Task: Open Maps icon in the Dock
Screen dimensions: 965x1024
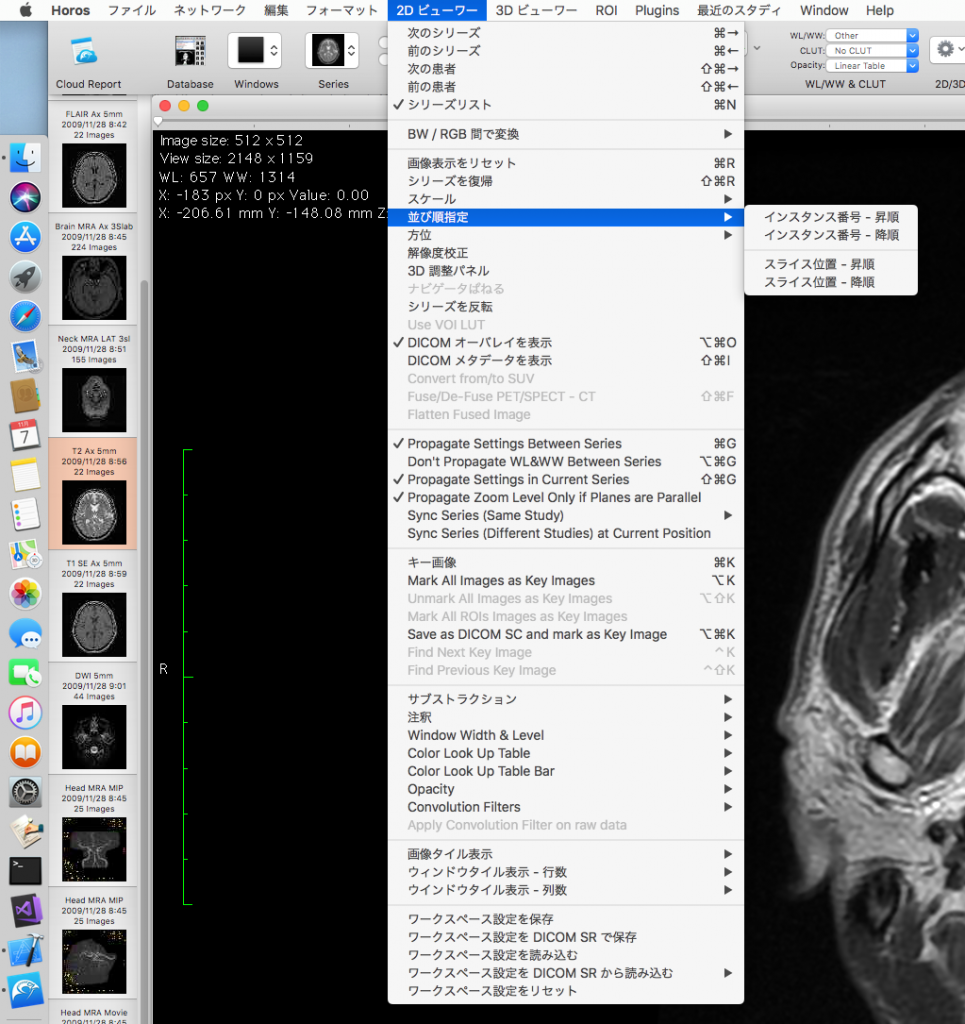Action: tap(25, 554)
